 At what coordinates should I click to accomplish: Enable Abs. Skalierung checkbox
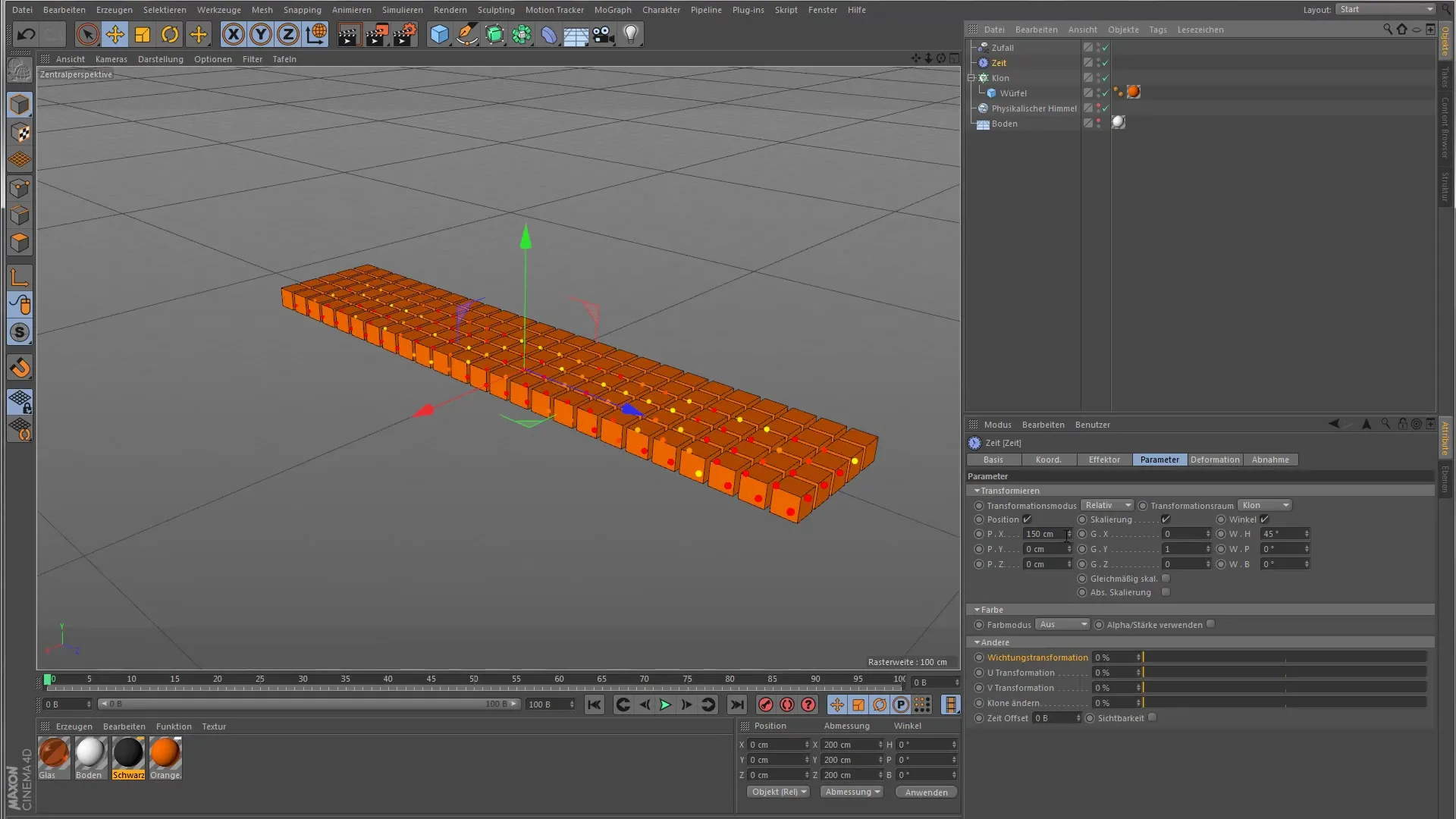click(1166, 592)
